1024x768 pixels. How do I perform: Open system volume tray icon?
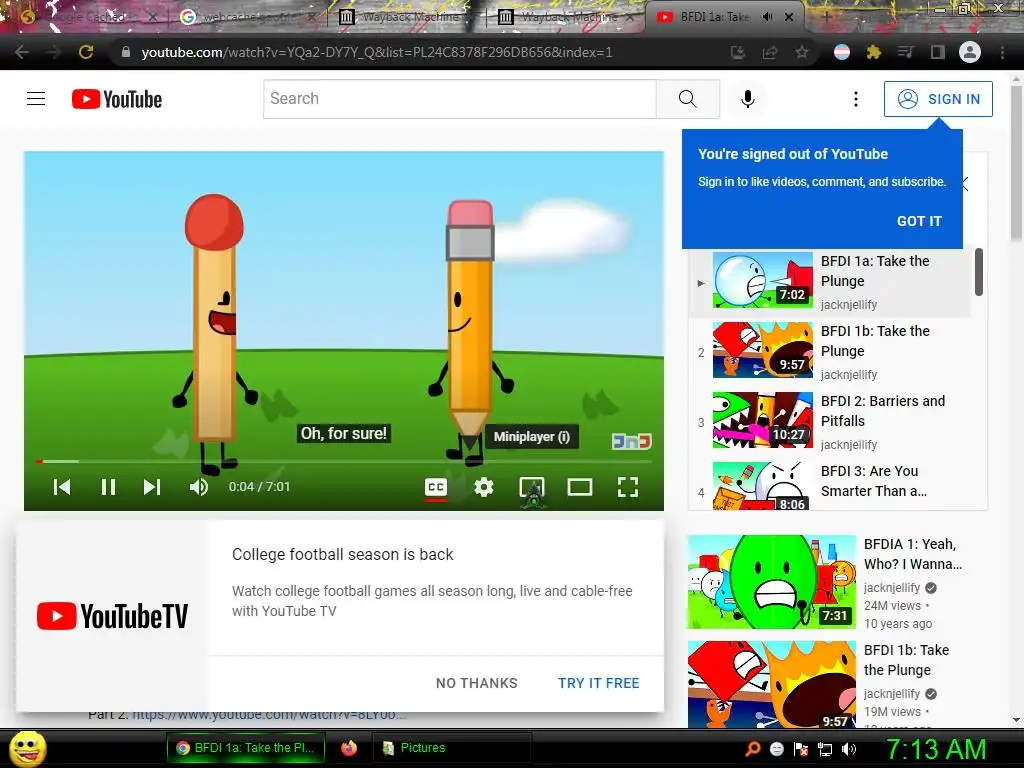849,749
